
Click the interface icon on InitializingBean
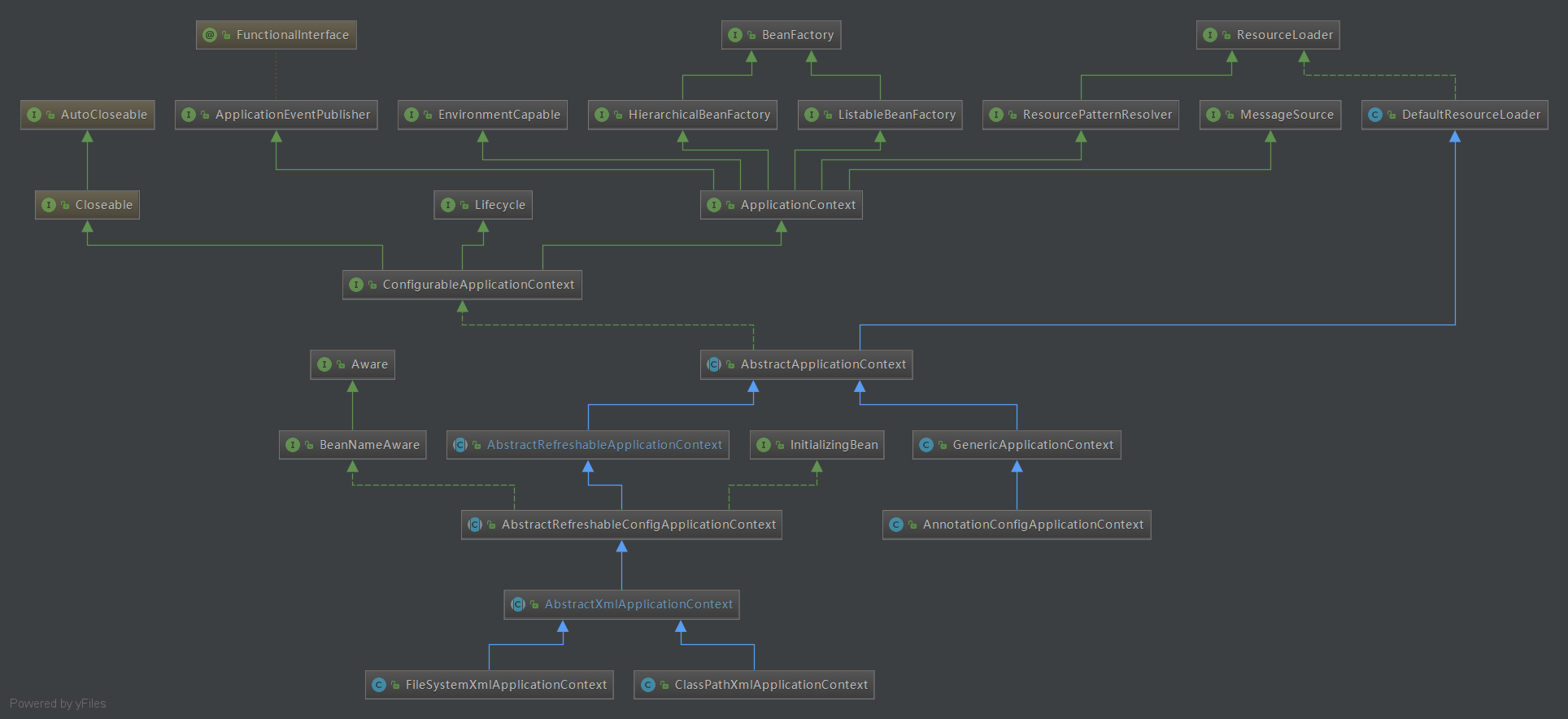(x=764, y=445)
